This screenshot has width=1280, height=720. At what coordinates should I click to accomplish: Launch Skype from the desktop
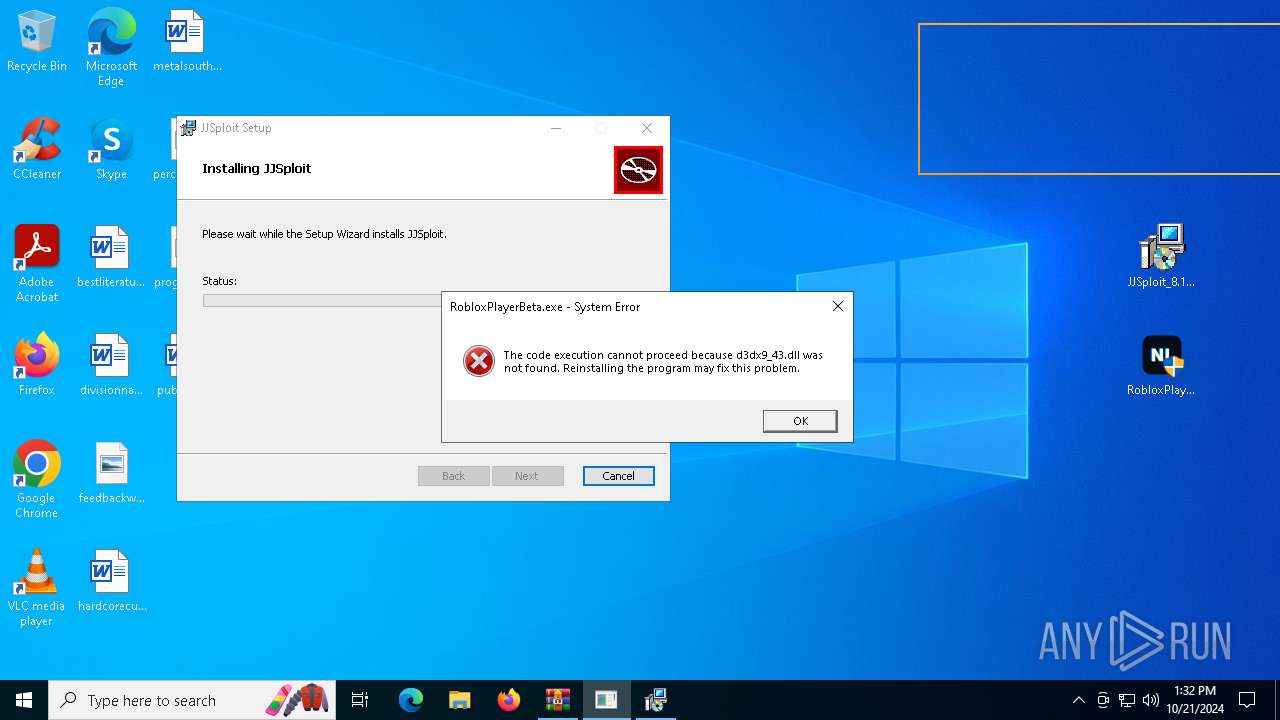point(111,149)
